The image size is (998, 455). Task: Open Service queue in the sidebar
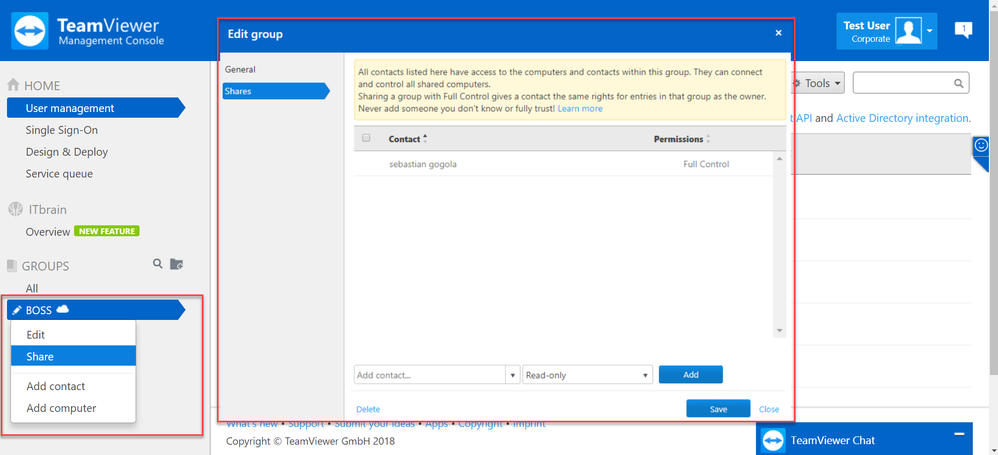(59, 174)
